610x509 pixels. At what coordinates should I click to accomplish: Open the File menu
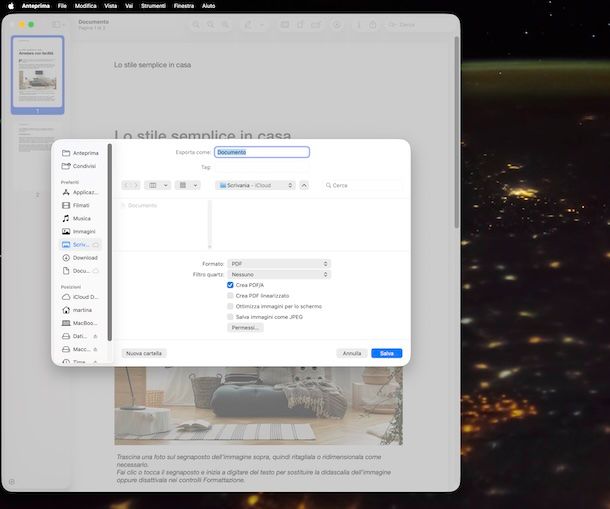(x=62, y=6)
